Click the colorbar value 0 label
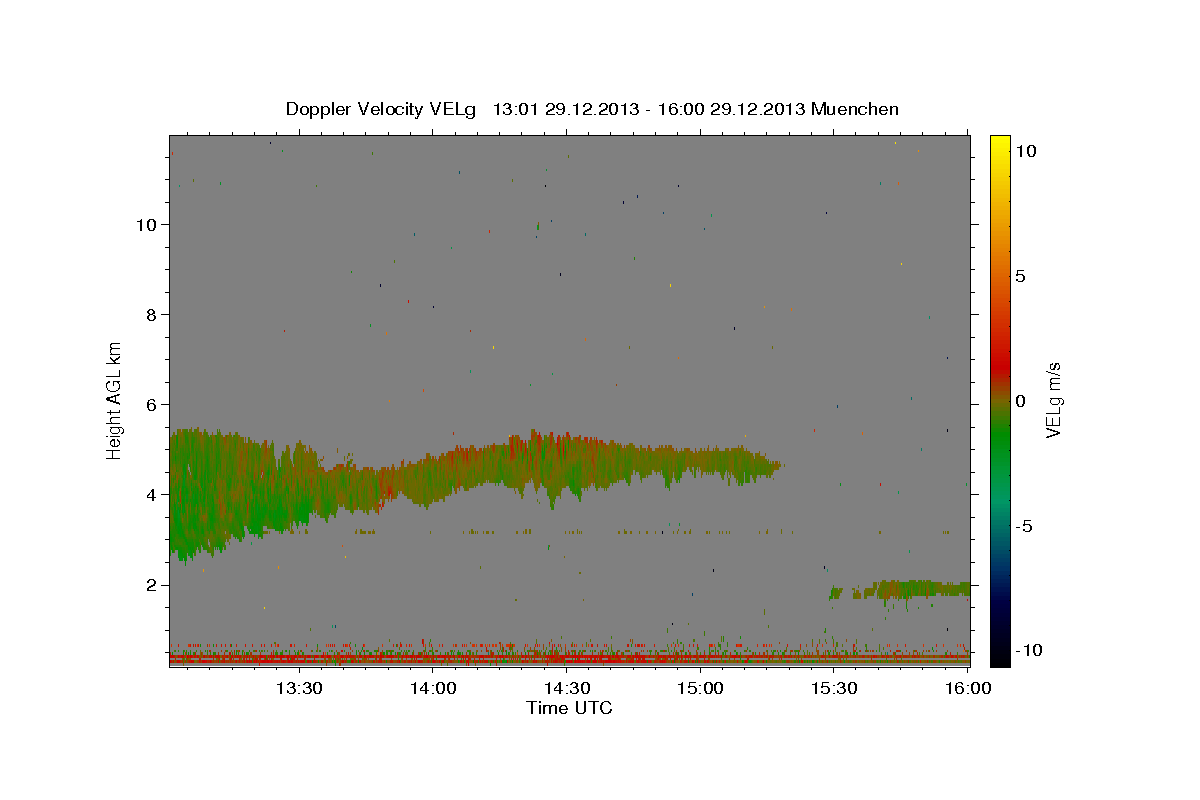1200x800 pixels. coord(1020,401)
